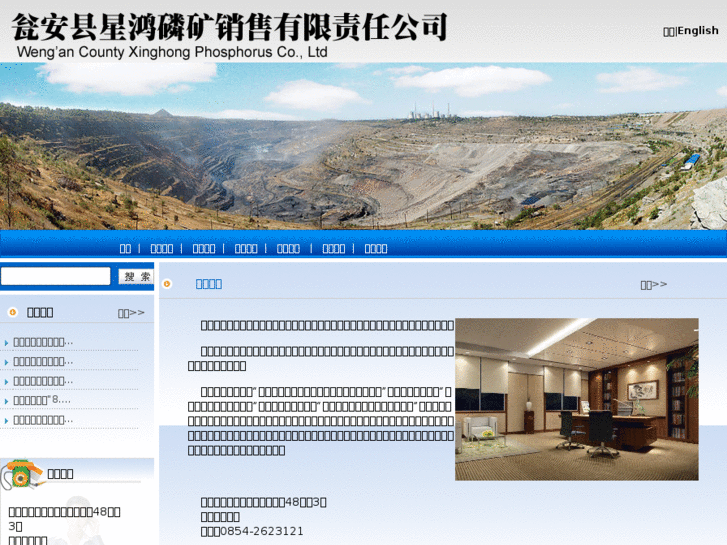Select the phone number 0854-2623121 text
The image size is (727, 545).
point(261,531)
